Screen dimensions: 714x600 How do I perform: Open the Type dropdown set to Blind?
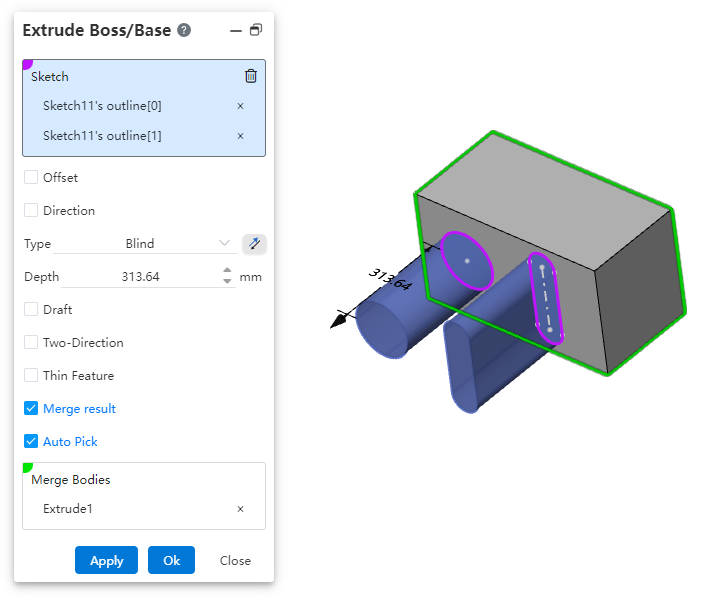(x=145, y=244)
